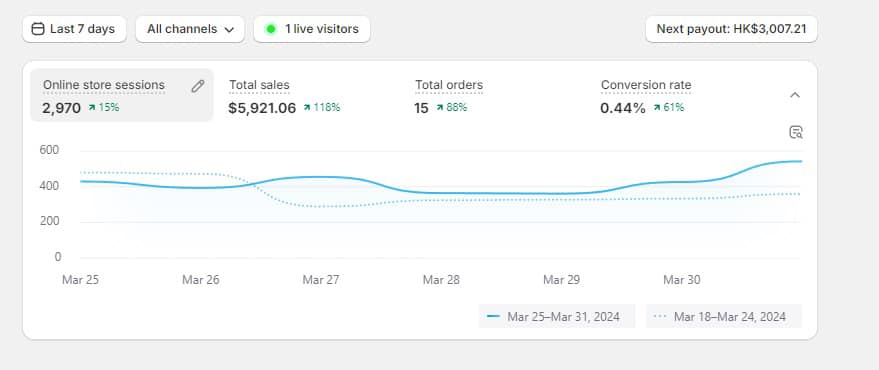Click the 2,970 sessions value
The height and width of the screenshot is (370, 879).
(x=62, y=108)
